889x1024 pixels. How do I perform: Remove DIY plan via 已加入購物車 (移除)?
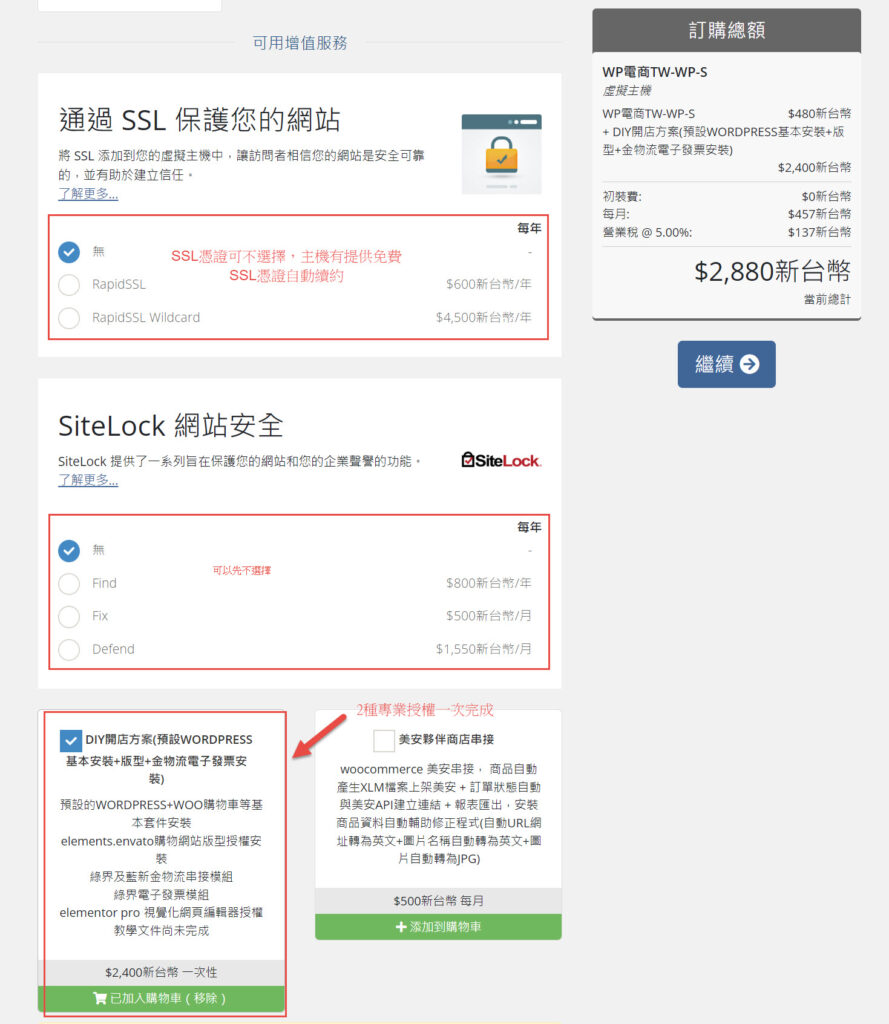pos(161,998)
